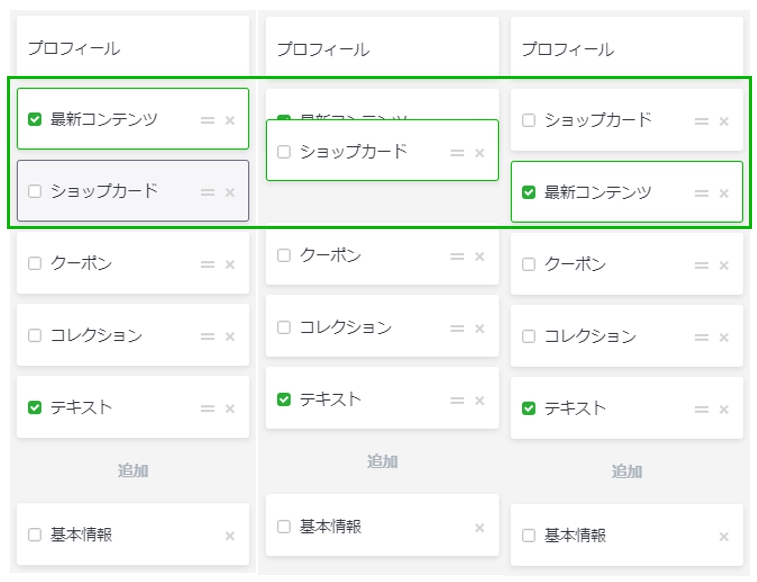Image resolution: width=757 pixels, height=582 pixels.
Task: Uncheck テキスト in the right panel
Action: [529, 408]
